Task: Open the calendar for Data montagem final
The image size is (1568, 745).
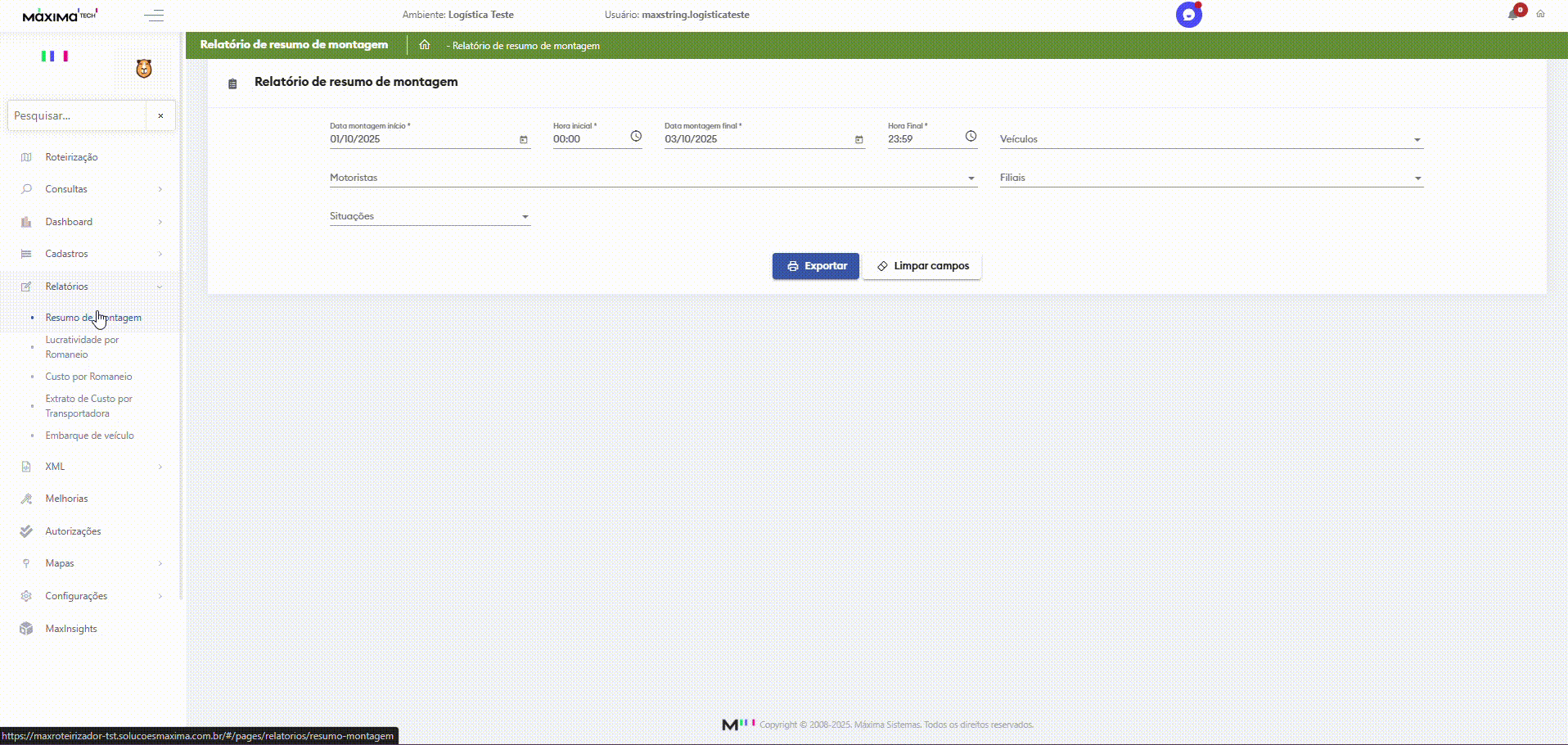Action: click(858, 140)
